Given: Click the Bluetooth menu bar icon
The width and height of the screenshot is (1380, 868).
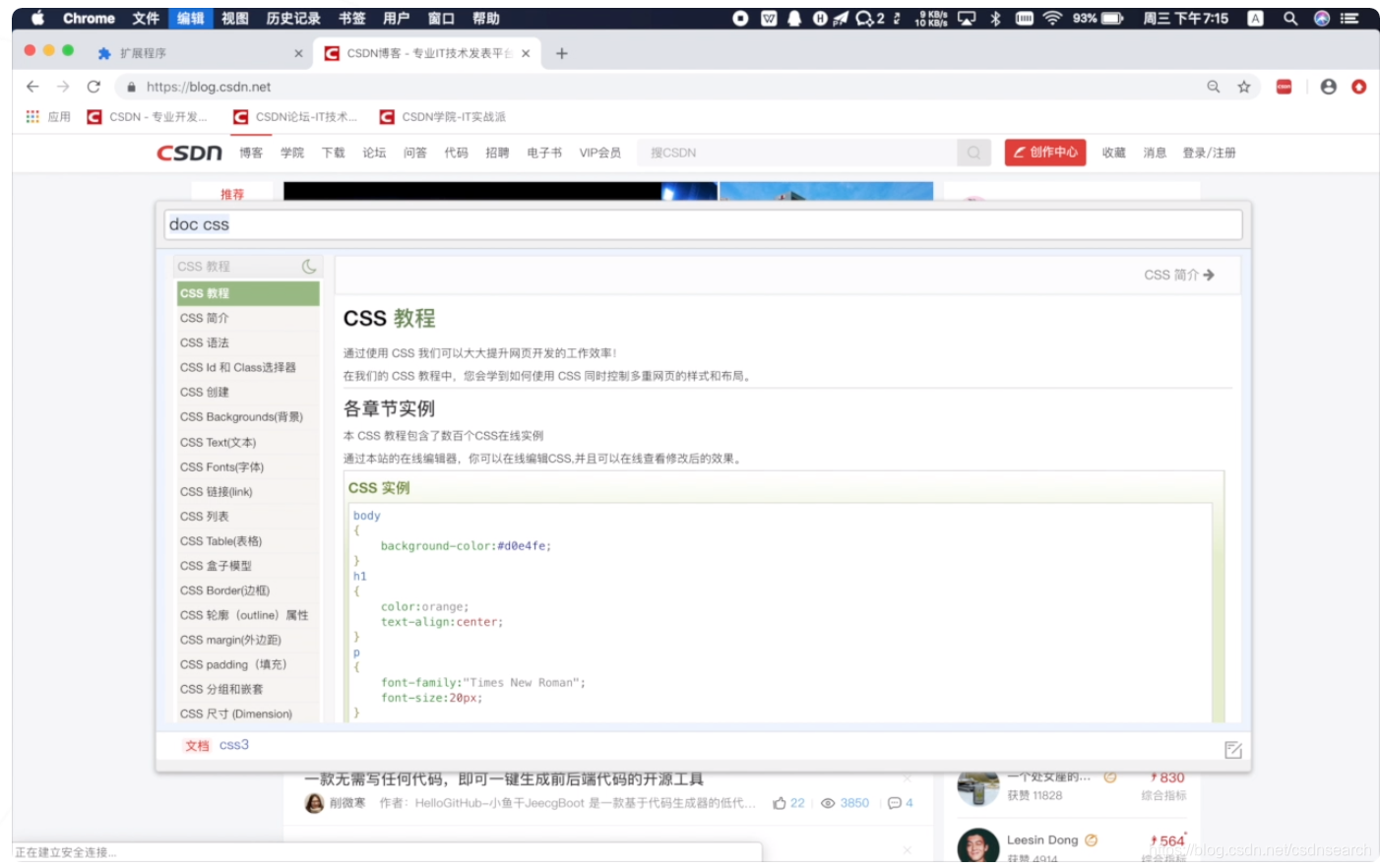Looking at the screenshot, I should [x=995, y=18].
